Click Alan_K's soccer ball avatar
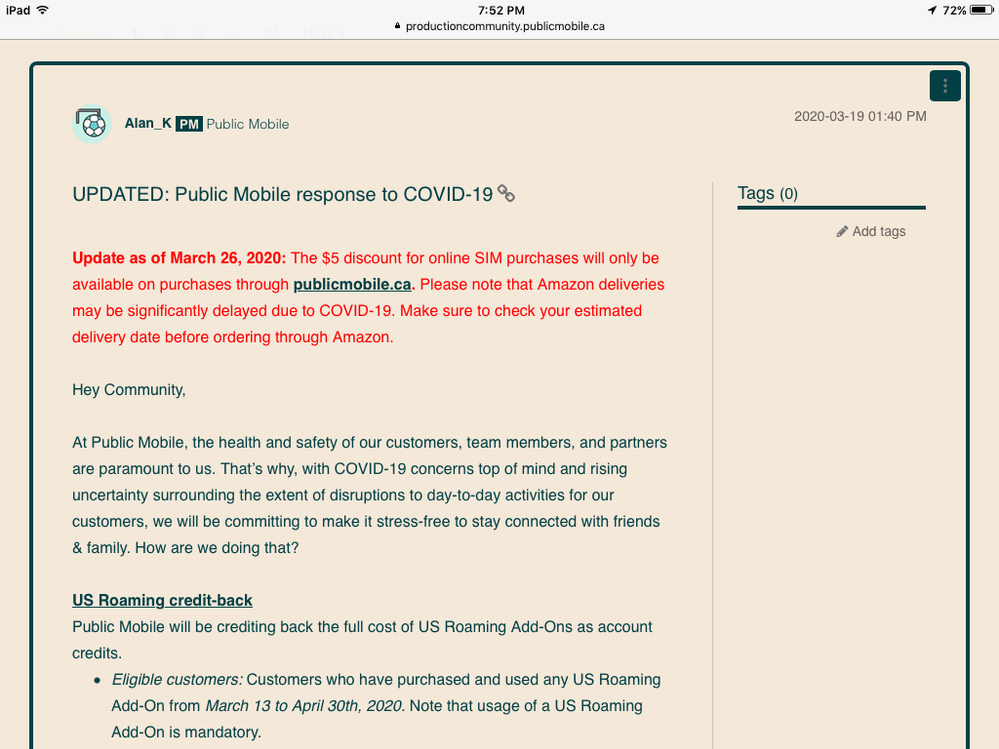The image size is (999, 749). tap(92, 124)
